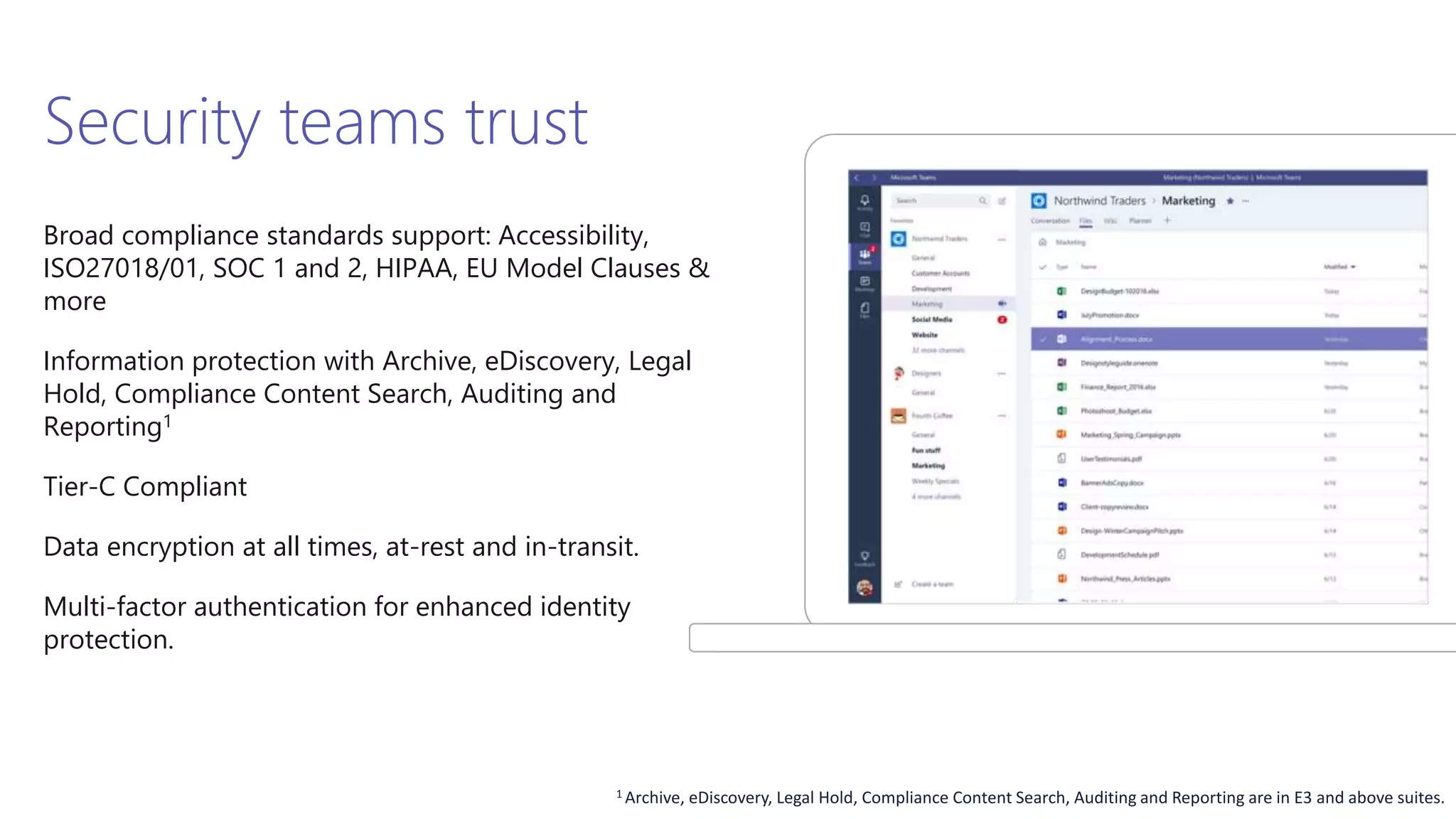Open the Files icon in Teams sidebar
Screen dimensions: 1456x819
coord(864,309)
